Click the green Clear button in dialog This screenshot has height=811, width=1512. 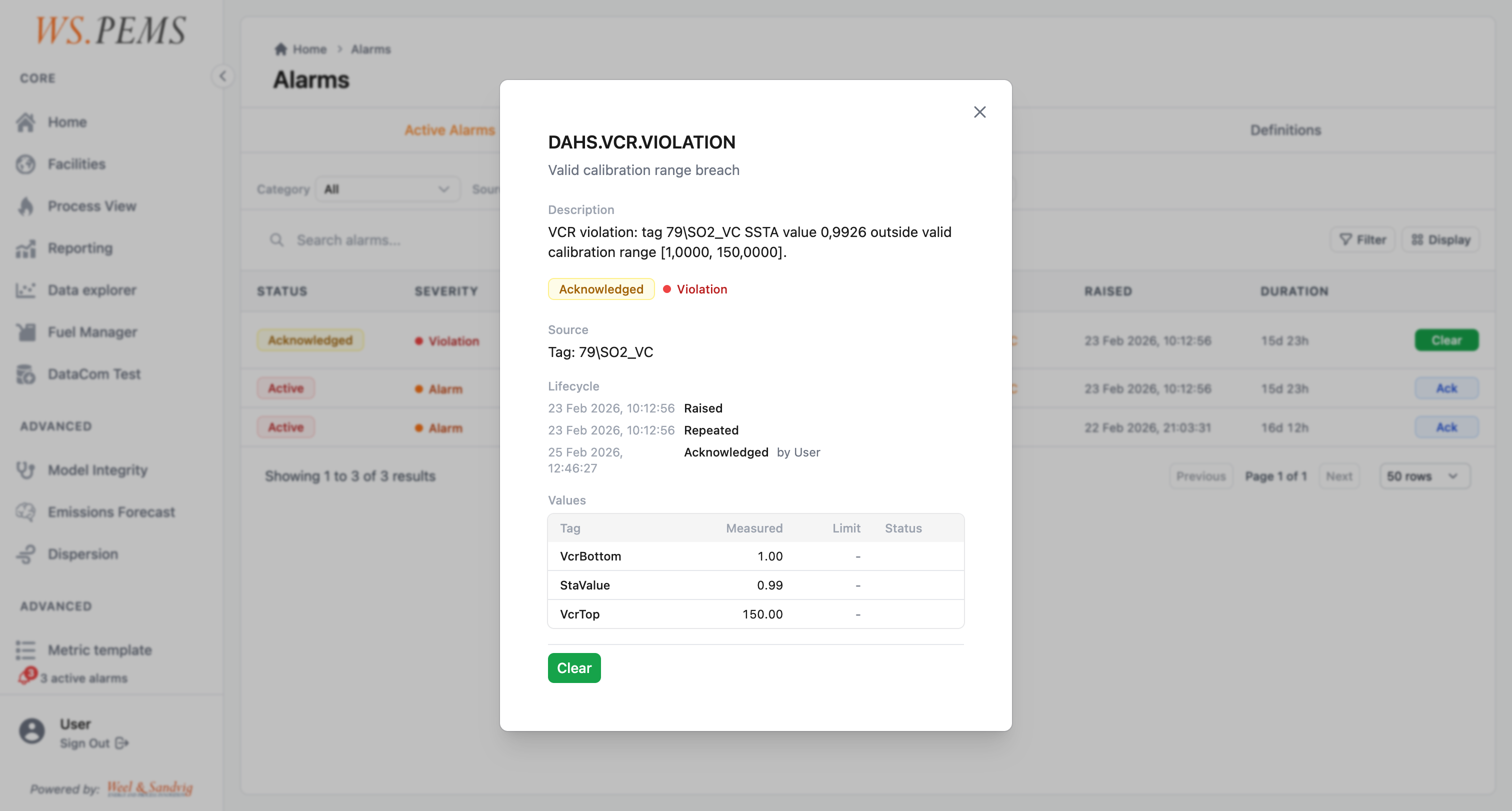(574, 668)
